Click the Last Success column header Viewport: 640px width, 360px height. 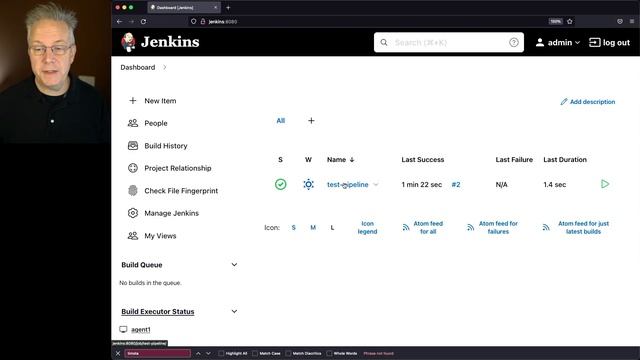(422, 160)
